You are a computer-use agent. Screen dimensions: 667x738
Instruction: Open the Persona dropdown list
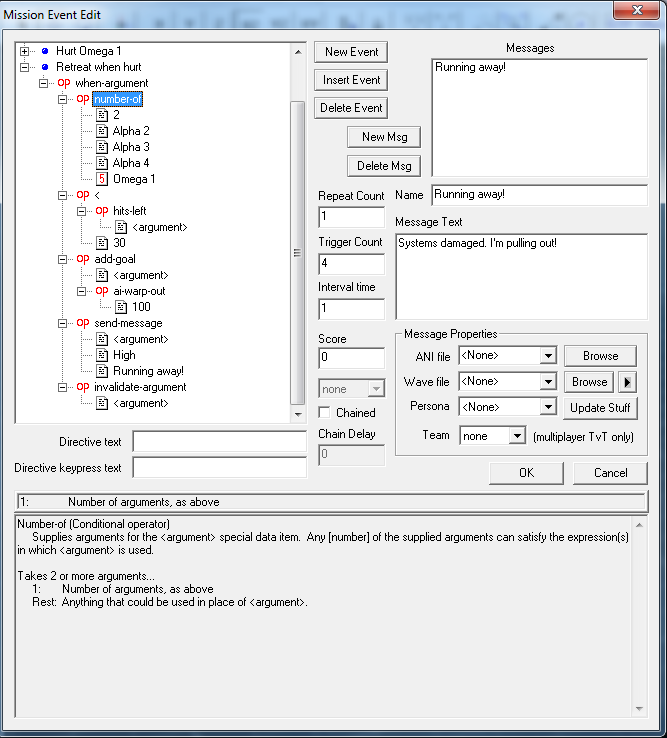[x=546, y=407]
